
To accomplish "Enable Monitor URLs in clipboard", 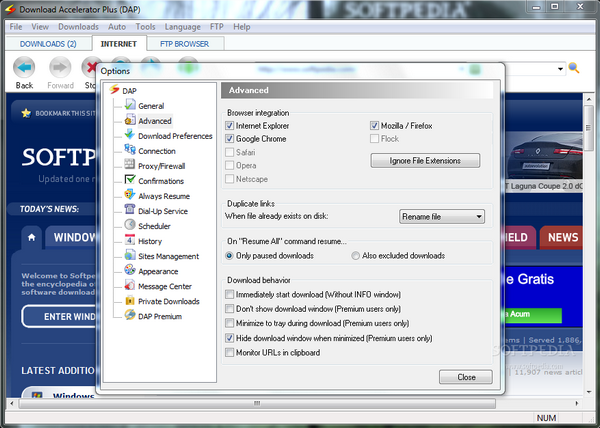I will pos(230,352).
